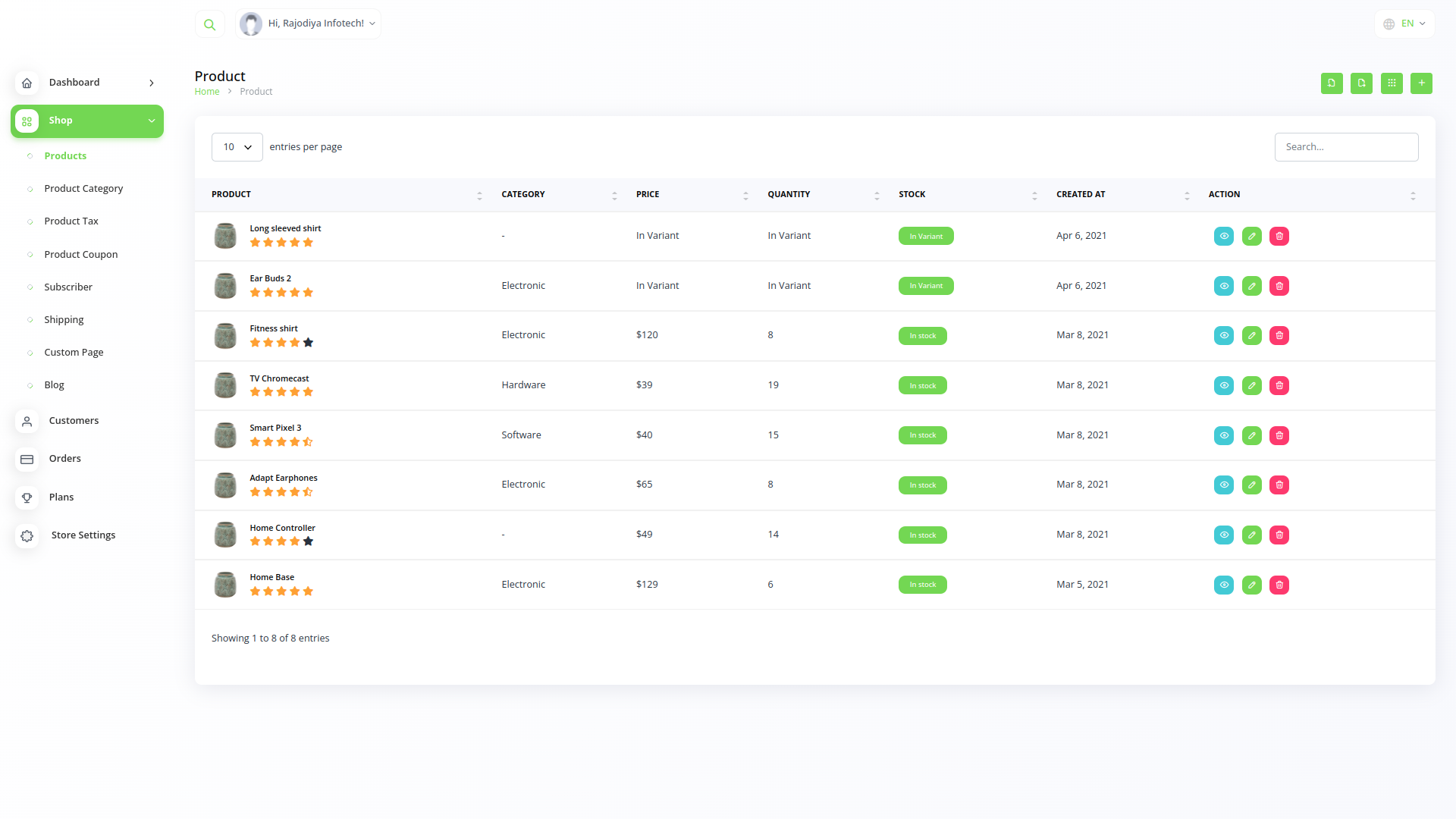The height and width of the screenshot is (819, 1456).
Task: View Long sleeved shirt with eye icon
Action: pos(1223,237)
